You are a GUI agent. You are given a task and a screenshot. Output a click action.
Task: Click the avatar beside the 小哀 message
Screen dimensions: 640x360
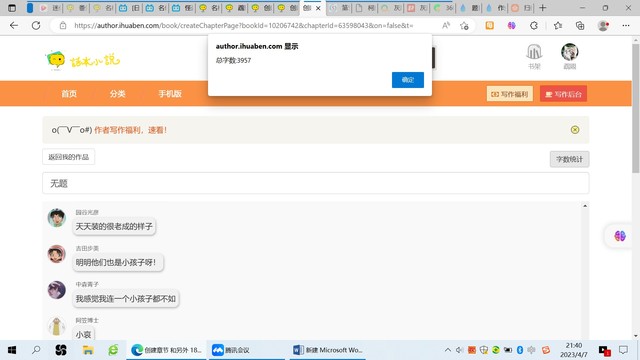pyautogui.click(x=57, y=326)
